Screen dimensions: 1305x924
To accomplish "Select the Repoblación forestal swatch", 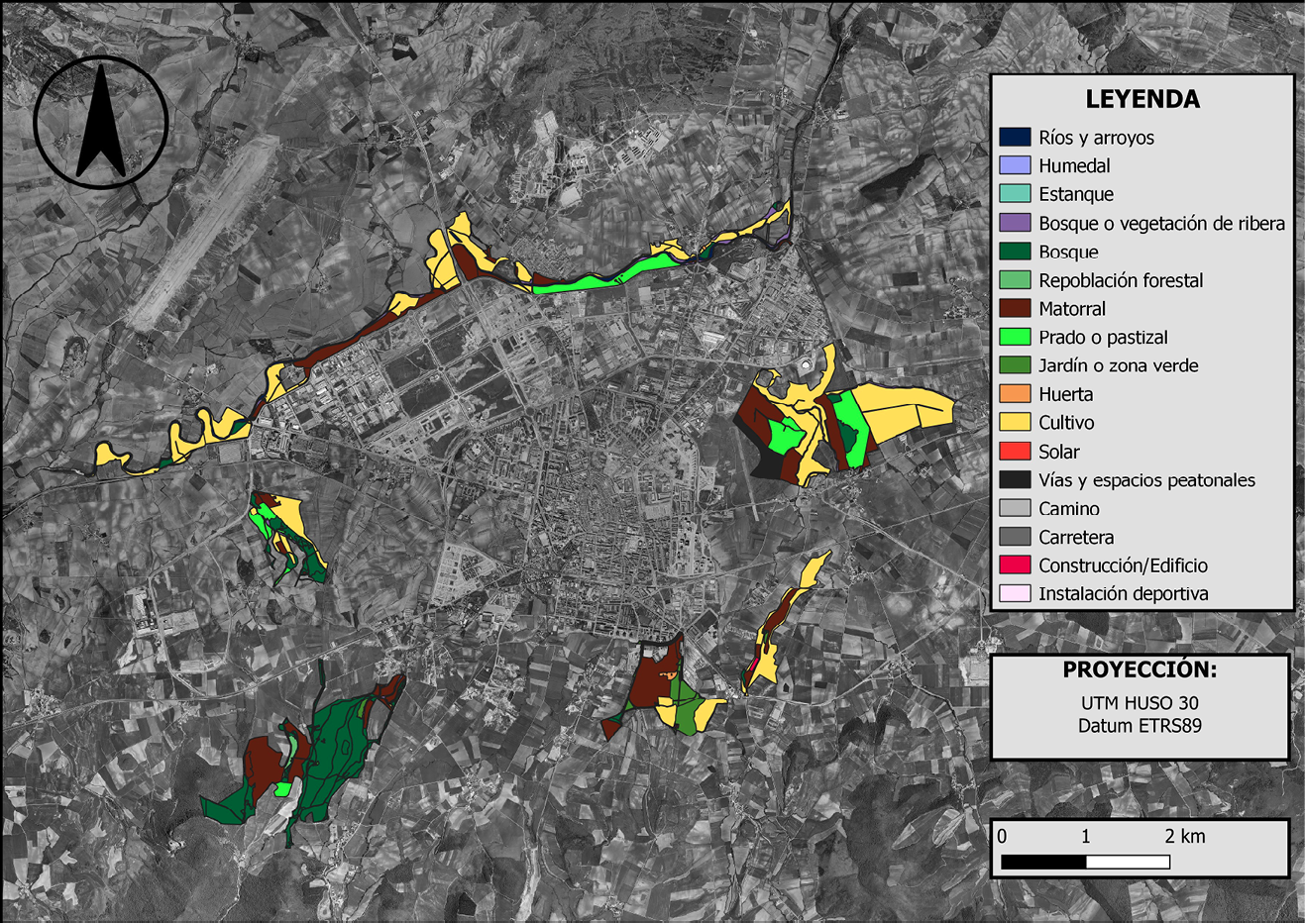I will (1015, 280).
